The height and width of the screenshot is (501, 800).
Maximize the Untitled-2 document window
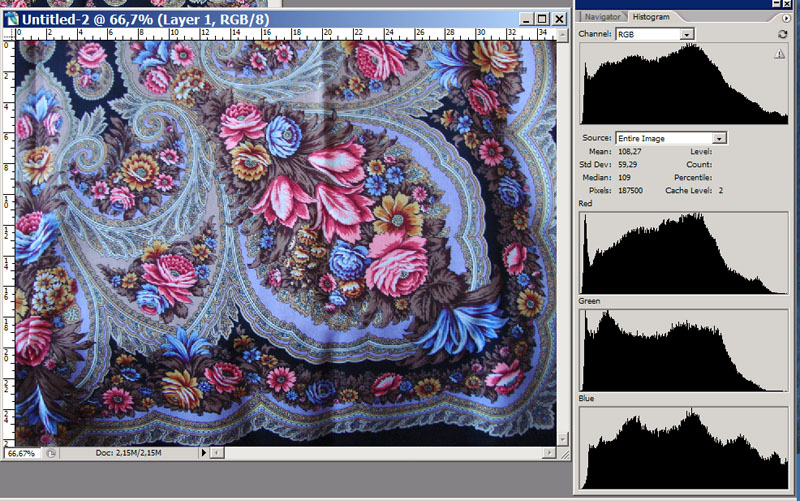(x=542, y=18)
